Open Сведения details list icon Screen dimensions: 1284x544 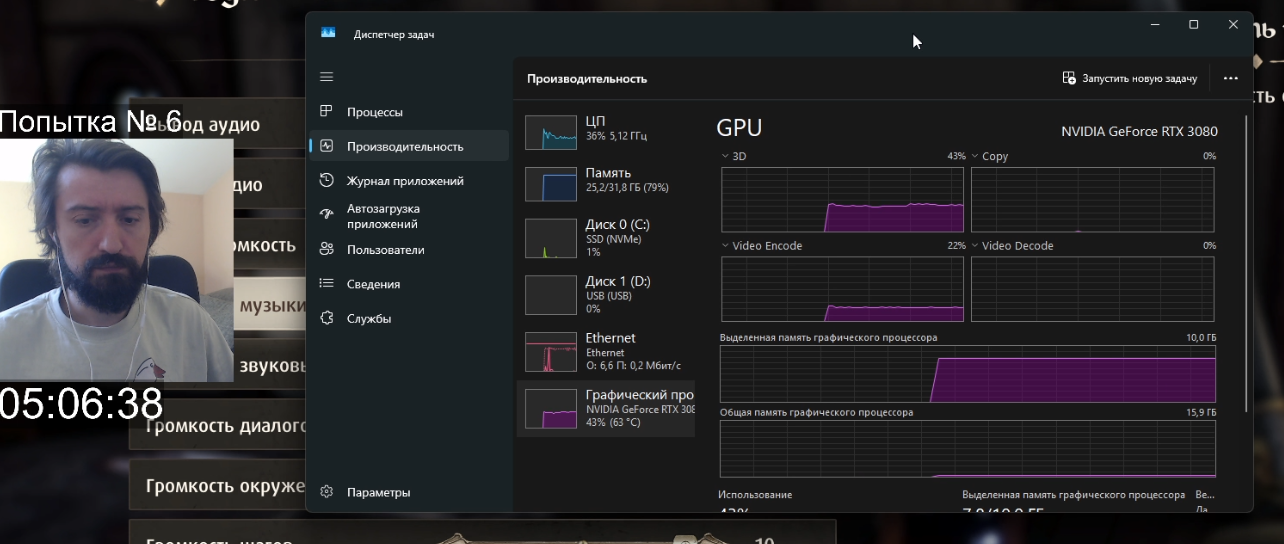[326, 284]
